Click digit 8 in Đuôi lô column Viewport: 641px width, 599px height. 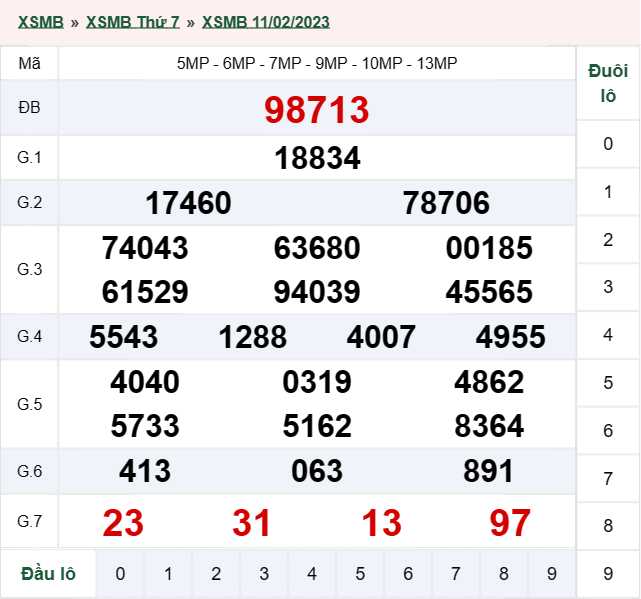click(608, 526)
